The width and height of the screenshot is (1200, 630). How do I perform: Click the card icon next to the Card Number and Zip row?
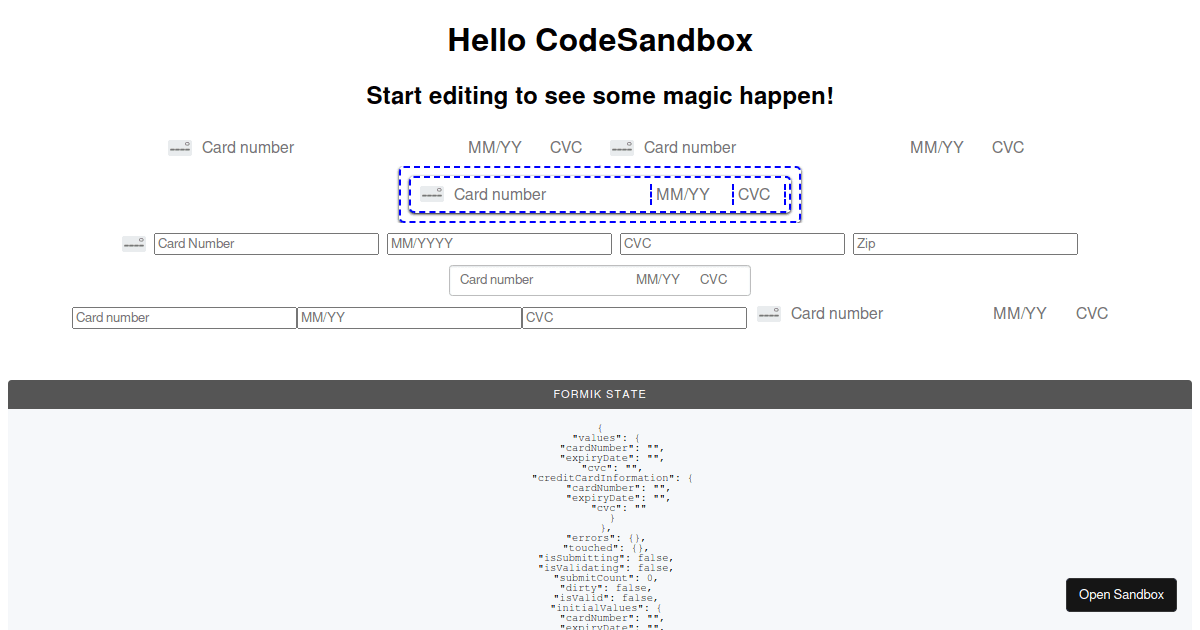pyautogui.click(x=133, y=243)
